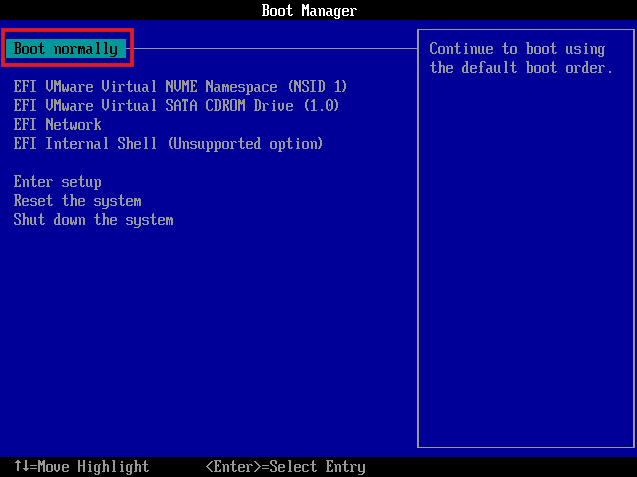This screenshot has height=477, width=637.
Task: Click "the default boot order." help text
Action: point(520,68)
